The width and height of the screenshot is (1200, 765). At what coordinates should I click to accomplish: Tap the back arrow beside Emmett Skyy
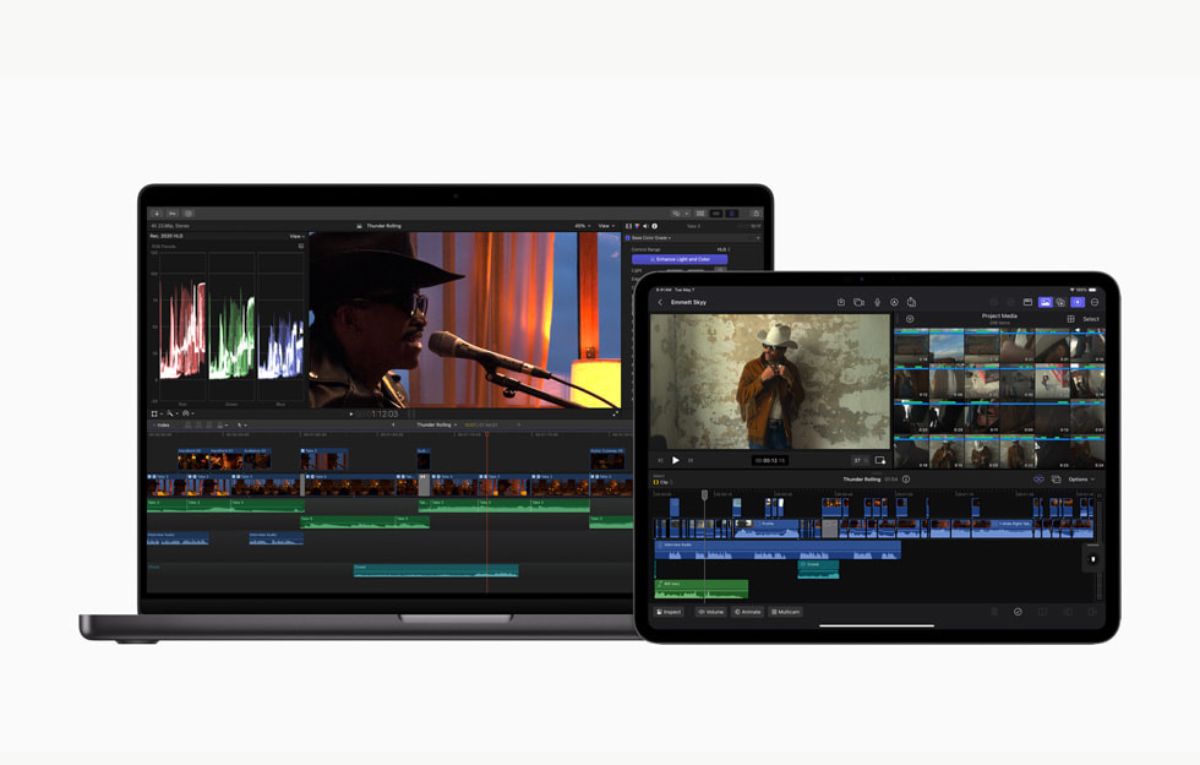tap(660, 302)
